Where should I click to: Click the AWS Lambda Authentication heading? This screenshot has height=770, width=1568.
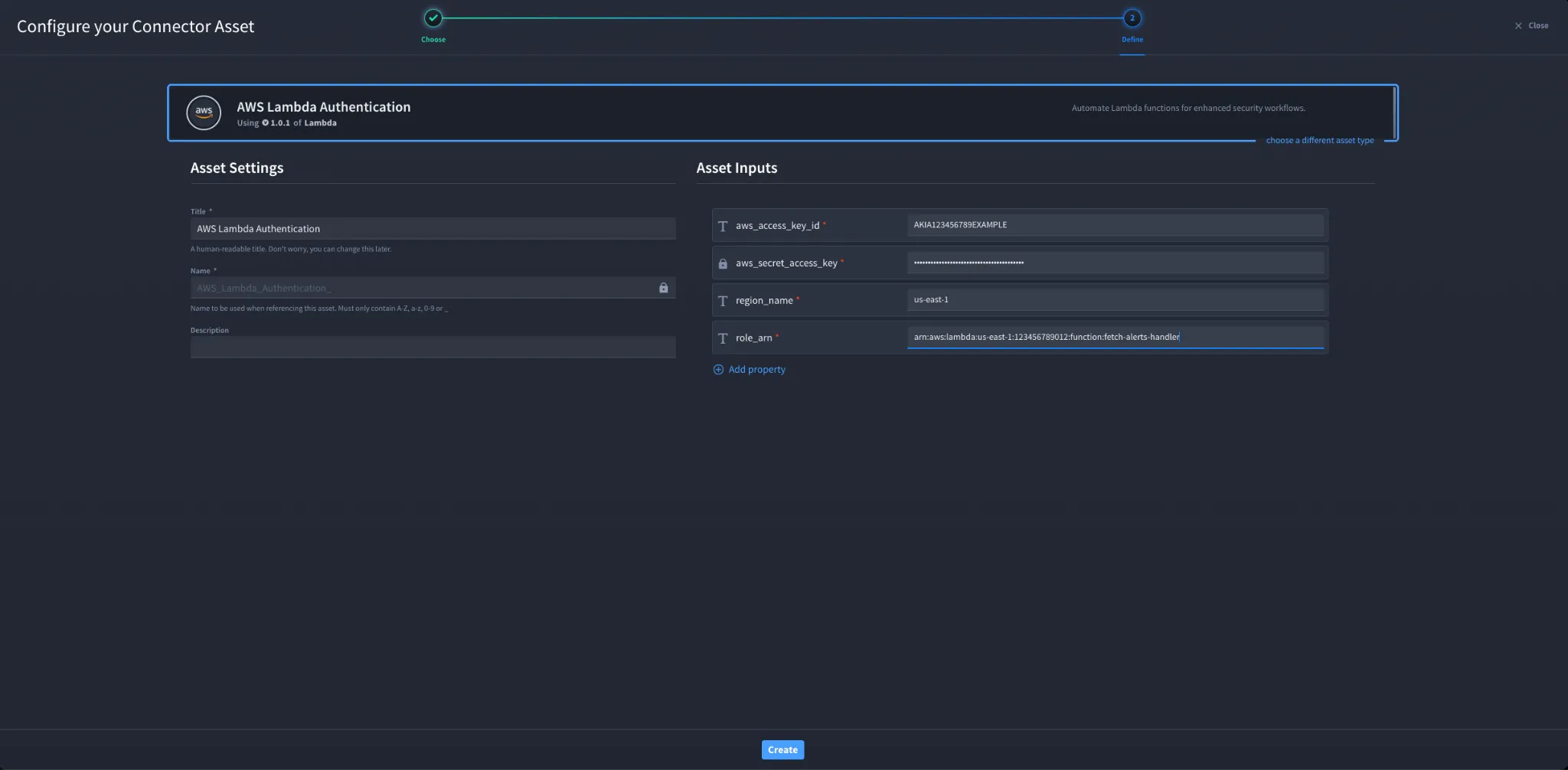tap(323, 106)
